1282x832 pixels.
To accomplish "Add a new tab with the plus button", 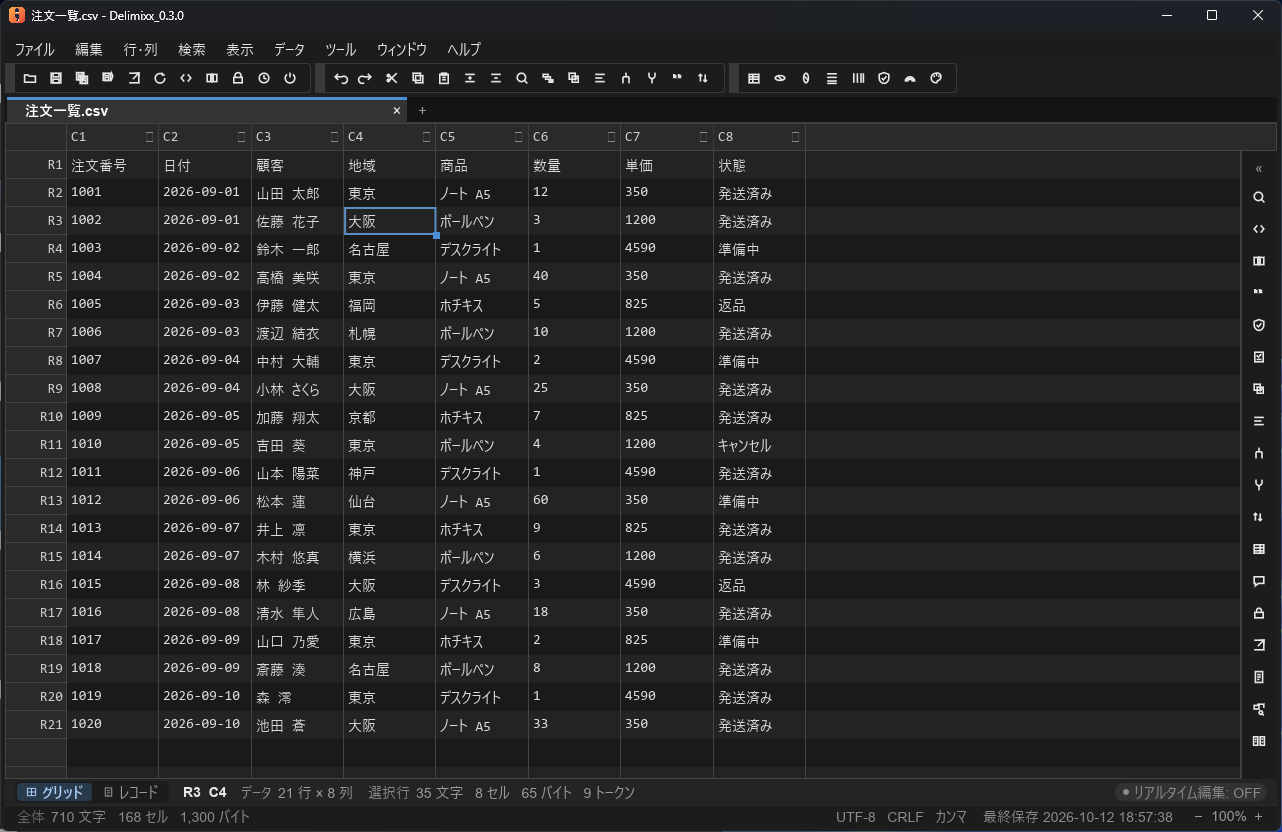I will point(422,110).
